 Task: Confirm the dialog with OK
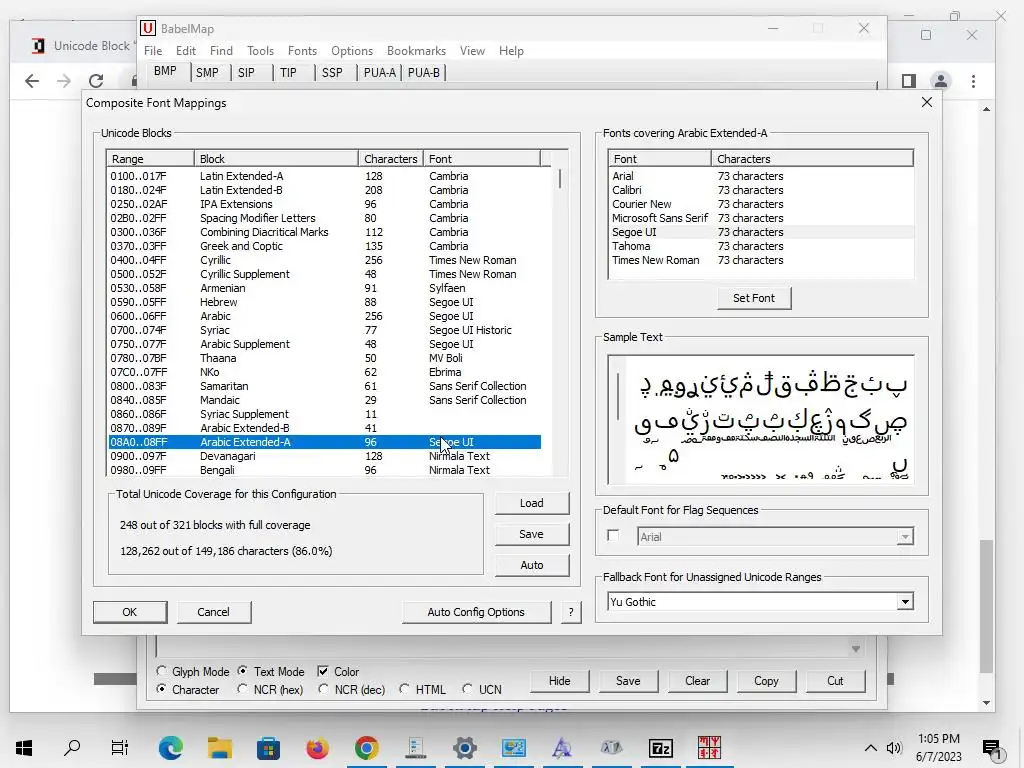pos(129,612)
